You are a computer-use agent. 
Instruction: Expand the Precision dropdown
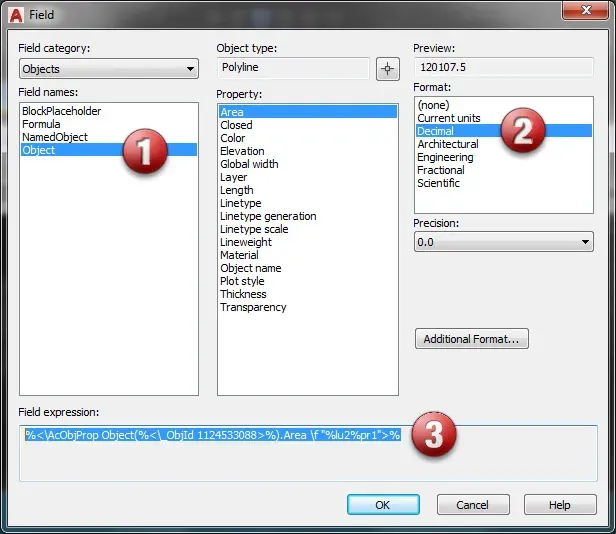504,242
